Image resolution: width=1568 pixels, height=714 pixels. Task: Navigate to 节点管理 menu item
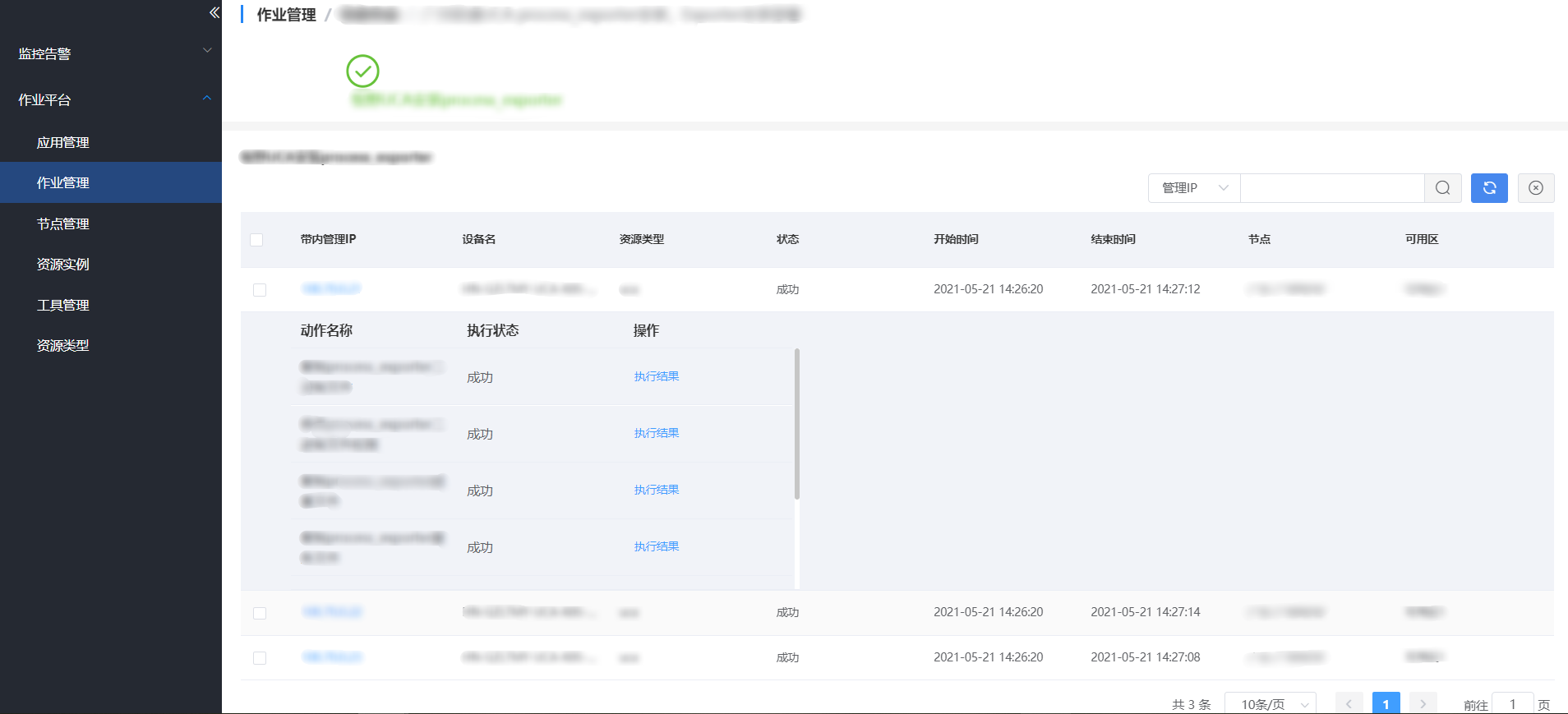pos(63,223)
